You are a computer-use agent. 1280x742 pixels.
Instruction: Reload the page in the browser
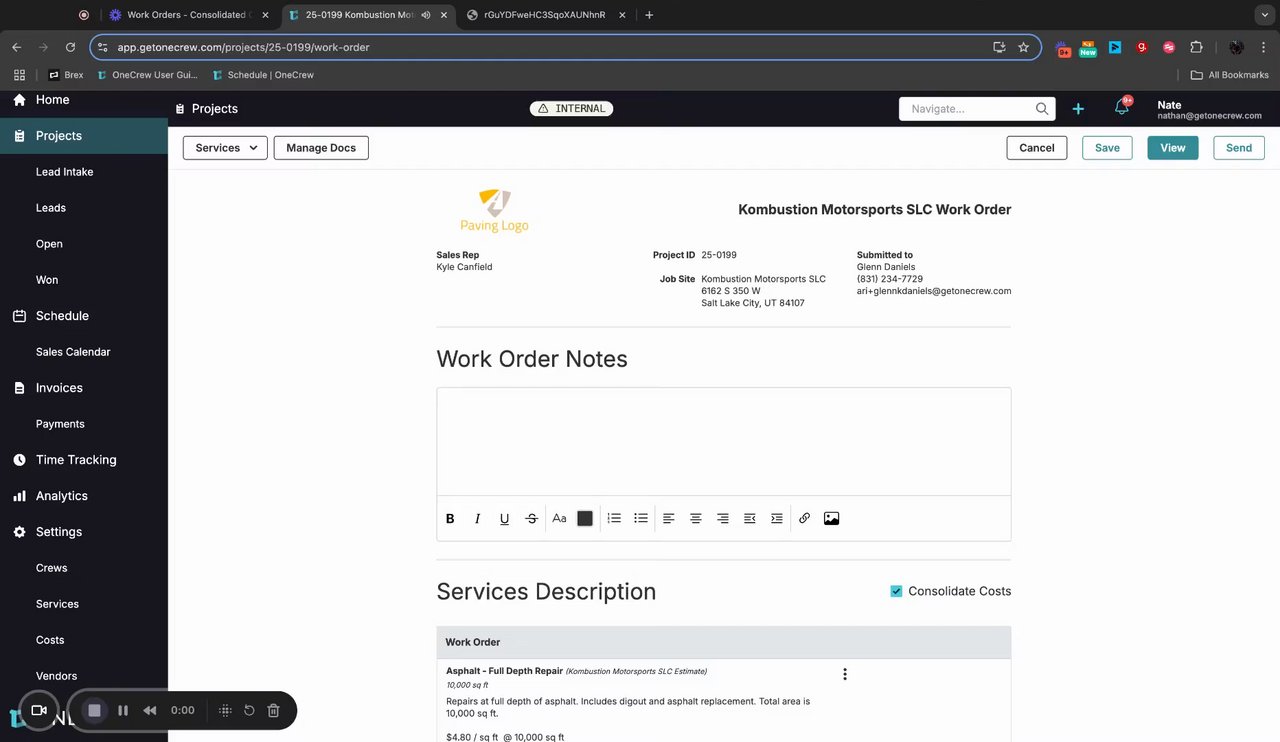pos(70,47)
